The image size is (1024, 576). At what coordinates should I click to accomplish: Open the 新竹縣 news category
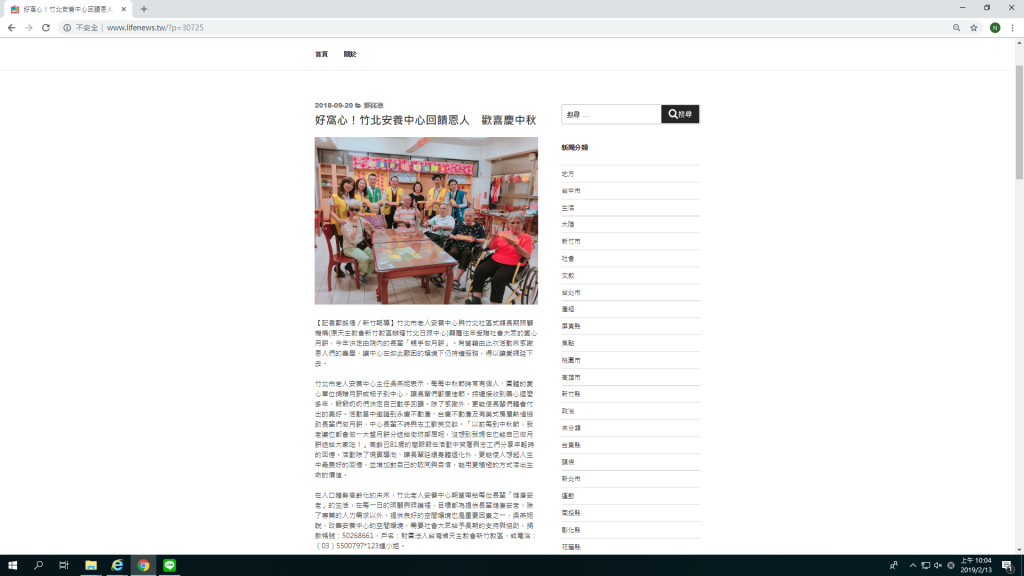(x=571, y=394)
